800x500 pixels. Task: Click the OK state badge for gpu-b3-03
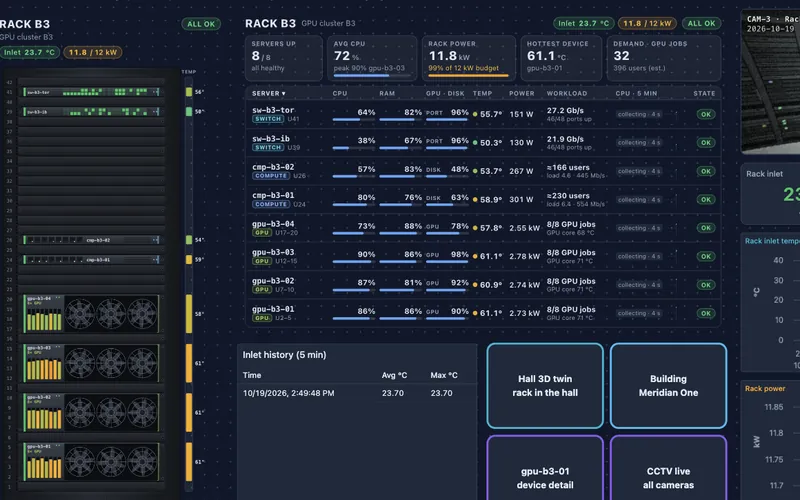(x=706, y=257)
